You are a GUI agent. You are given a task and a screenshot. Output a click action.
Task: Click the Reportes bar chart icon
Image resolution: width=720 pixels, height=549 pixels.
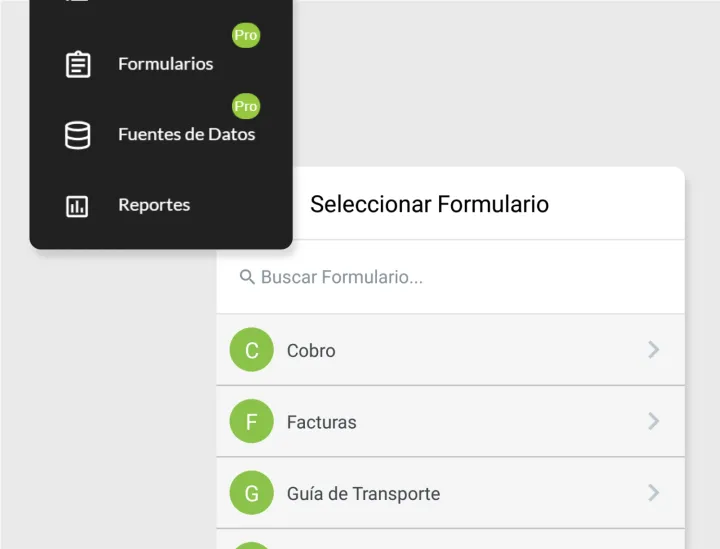pyautogui.click(x=78, y=206)
